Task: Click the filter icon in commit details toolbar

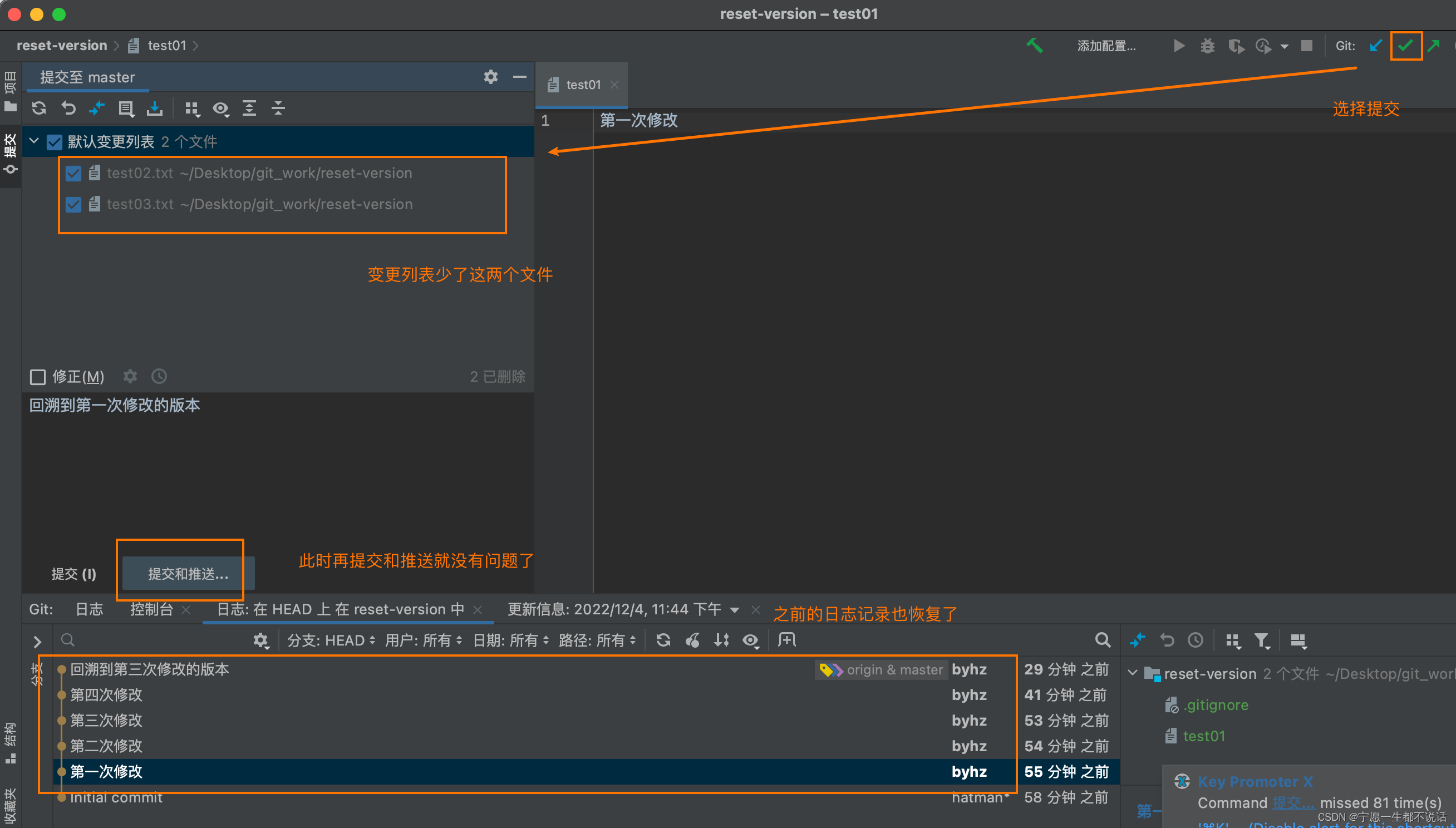Action: (x=1262, y=640)
